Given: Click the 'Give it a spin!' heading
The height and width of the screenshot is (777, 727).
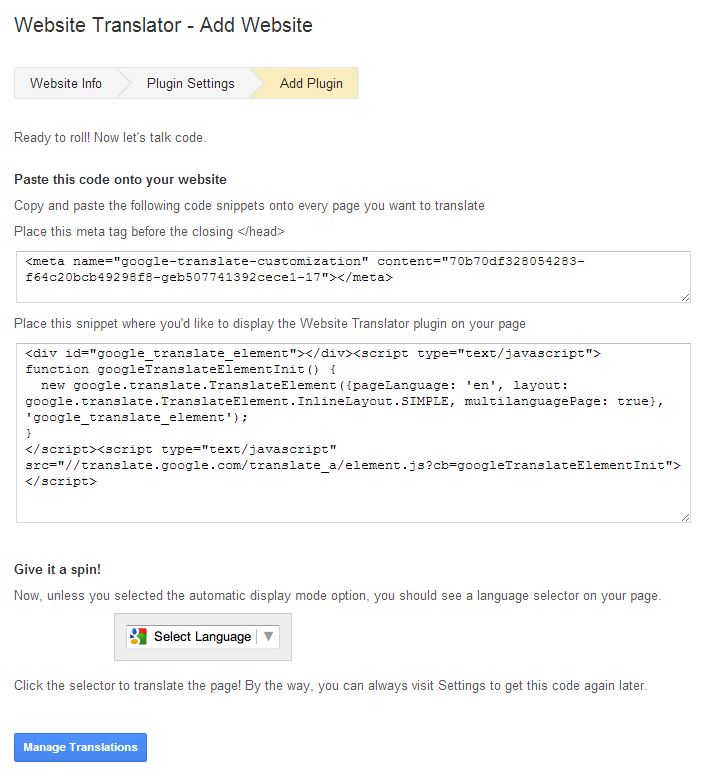Looking at the screenshot, I should (x=57, y=569).
